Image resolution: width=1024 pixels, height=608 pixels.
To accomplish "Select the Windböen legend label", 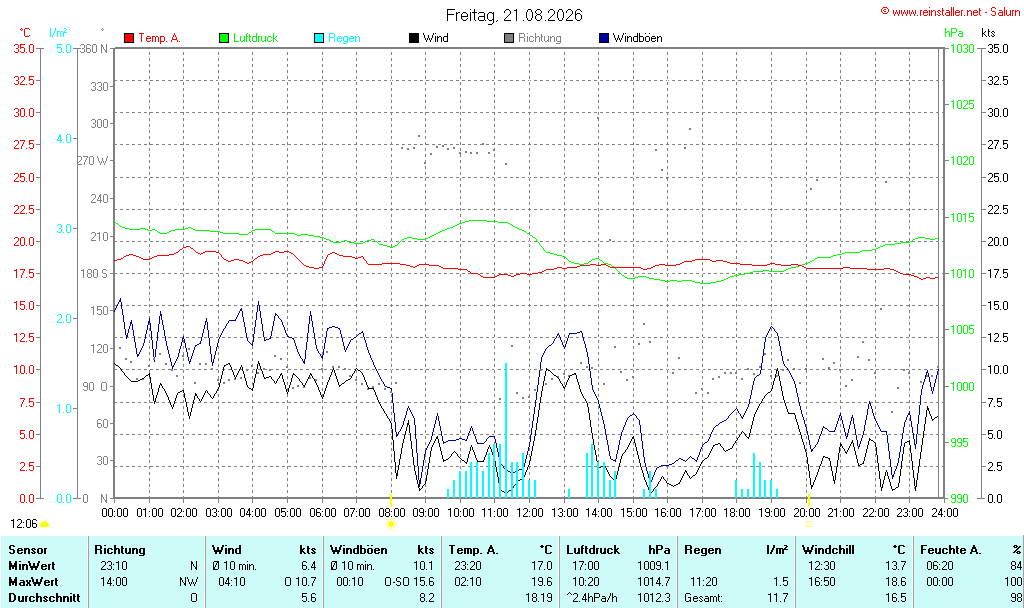I will pyautogui.click(x=638, y=38).
